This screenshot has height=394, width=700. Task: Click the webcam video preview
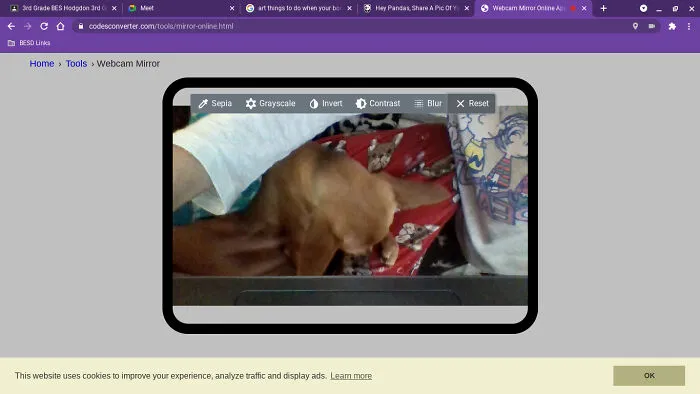pyautogui.click(x=350, y=205)
